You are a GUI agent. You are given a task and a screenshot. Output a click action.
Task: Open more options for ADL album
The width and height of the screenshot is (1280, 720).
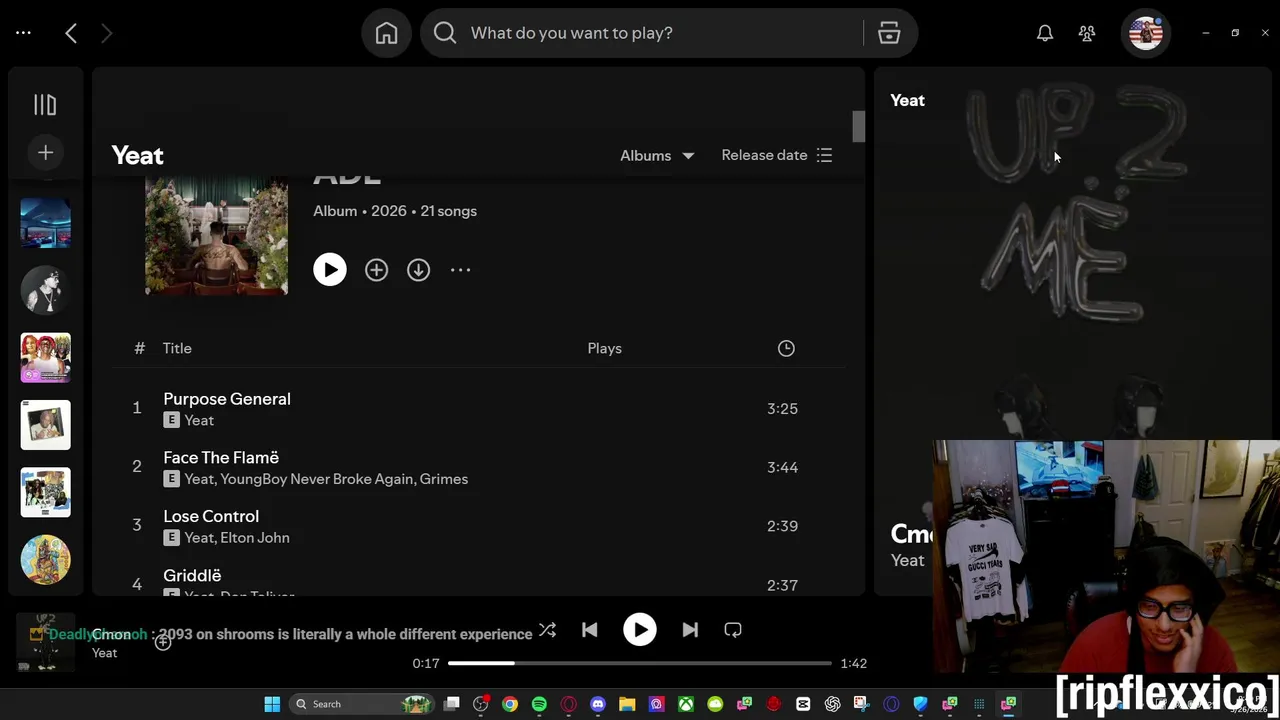460,270
